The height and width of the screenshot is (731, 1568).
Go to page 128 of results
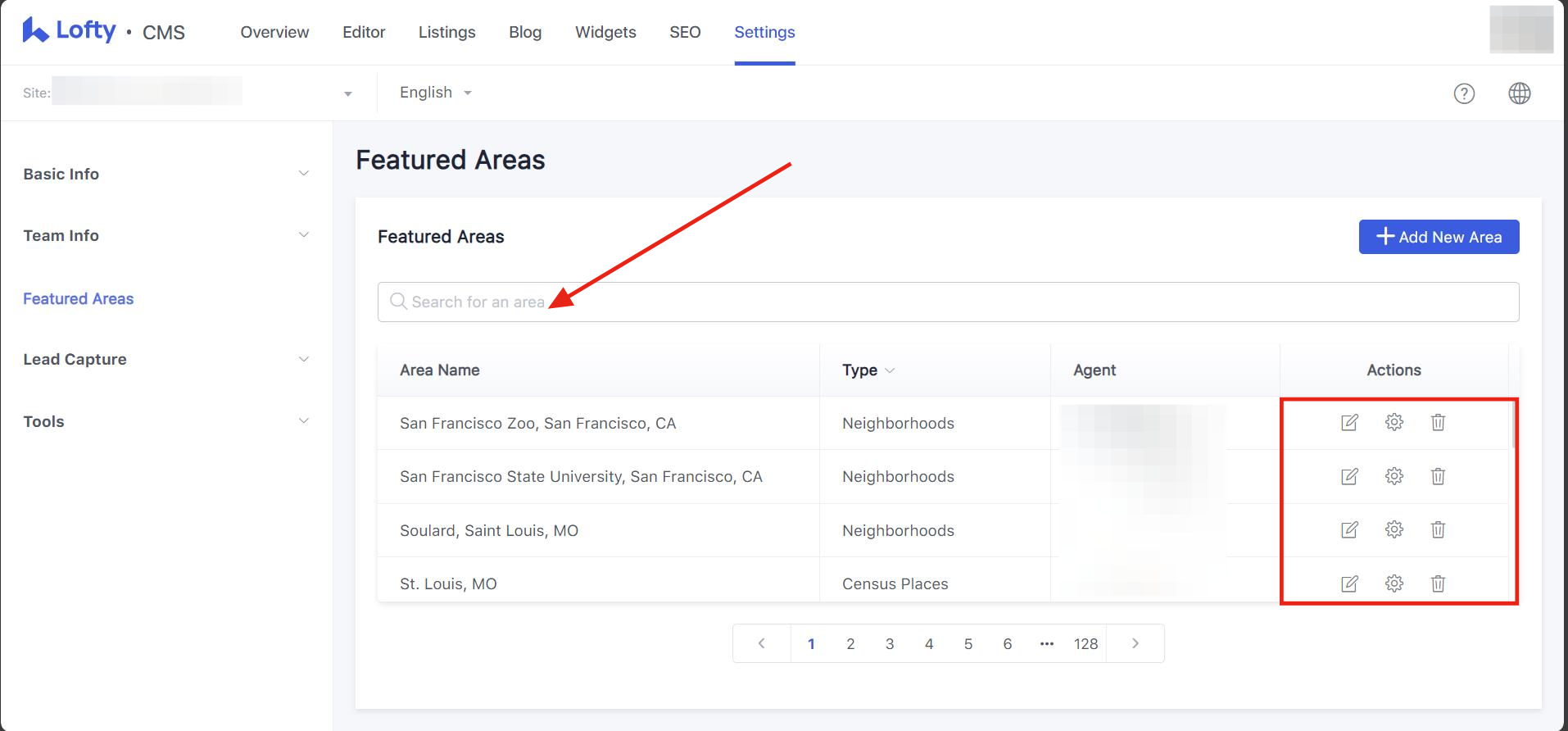(x=1085, y=644)
